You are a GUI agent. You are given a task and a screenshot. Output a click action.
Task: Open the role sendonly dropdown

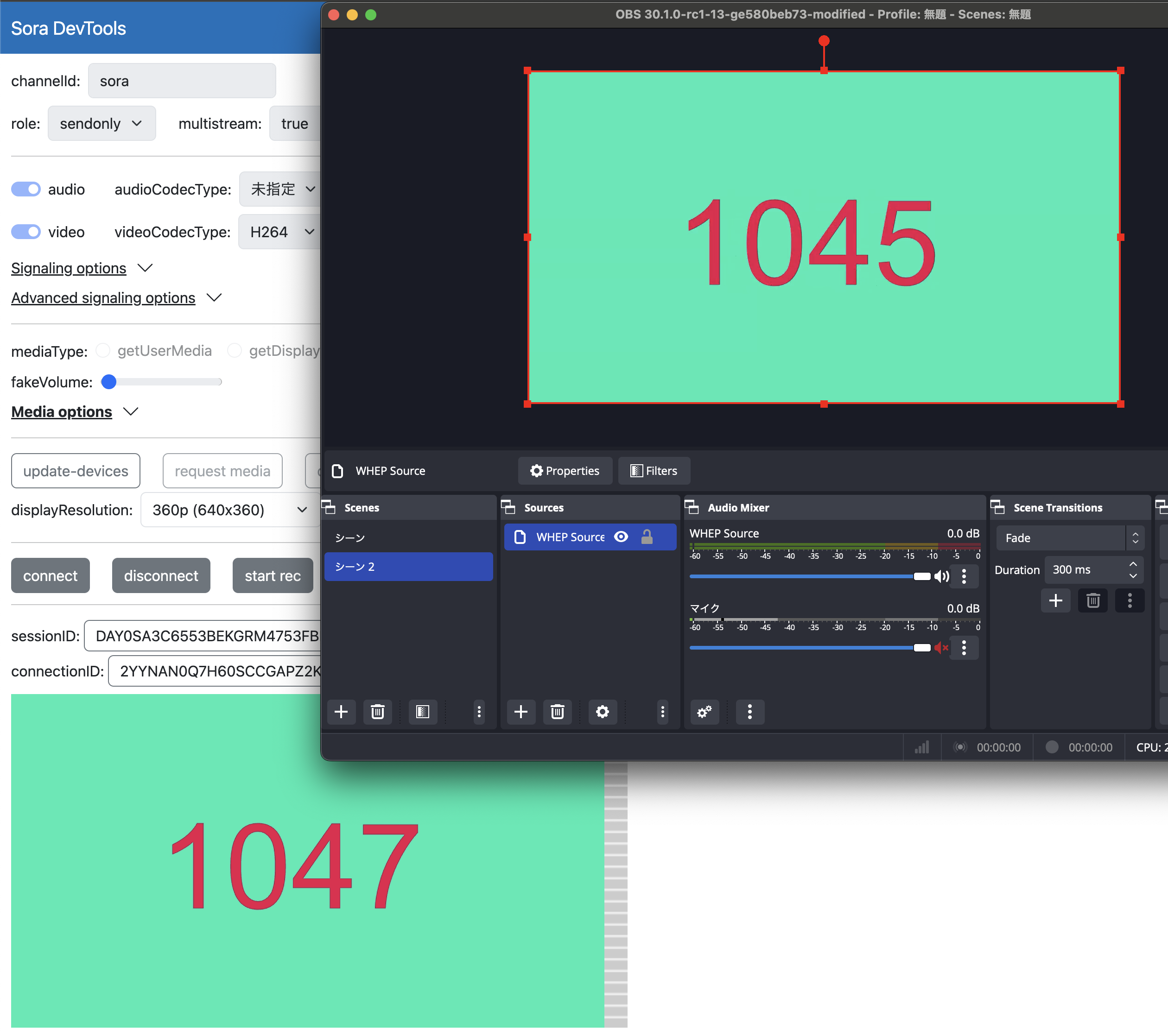101,123
